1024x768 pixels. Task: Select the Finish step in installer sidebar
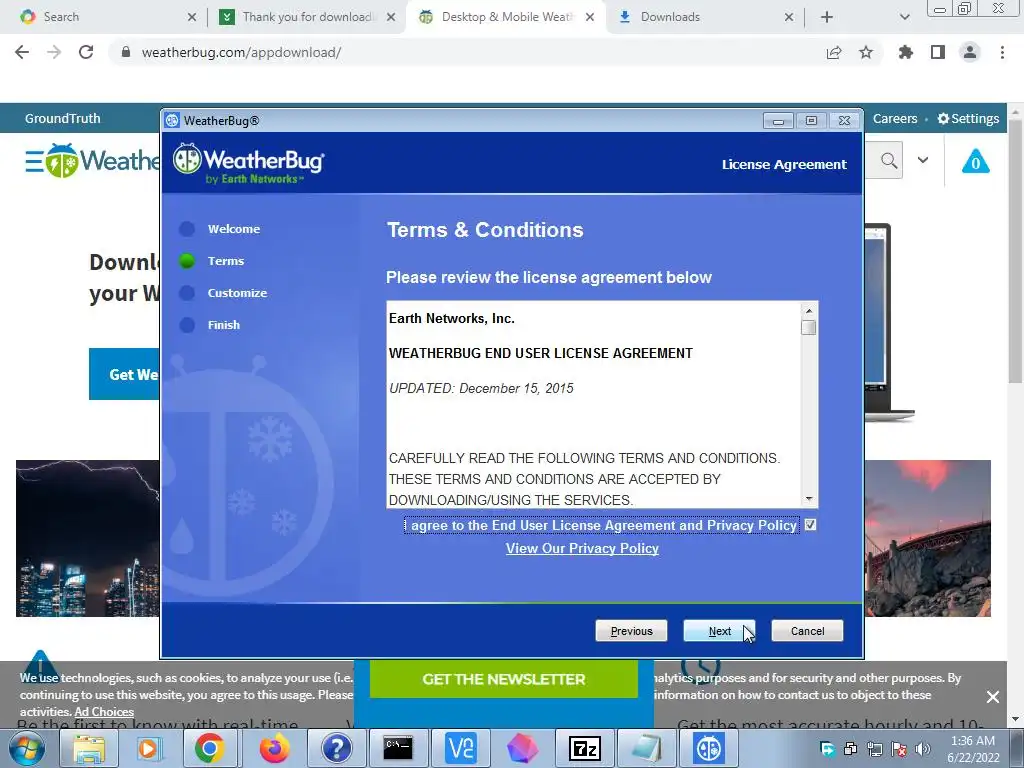pos(223,325)
